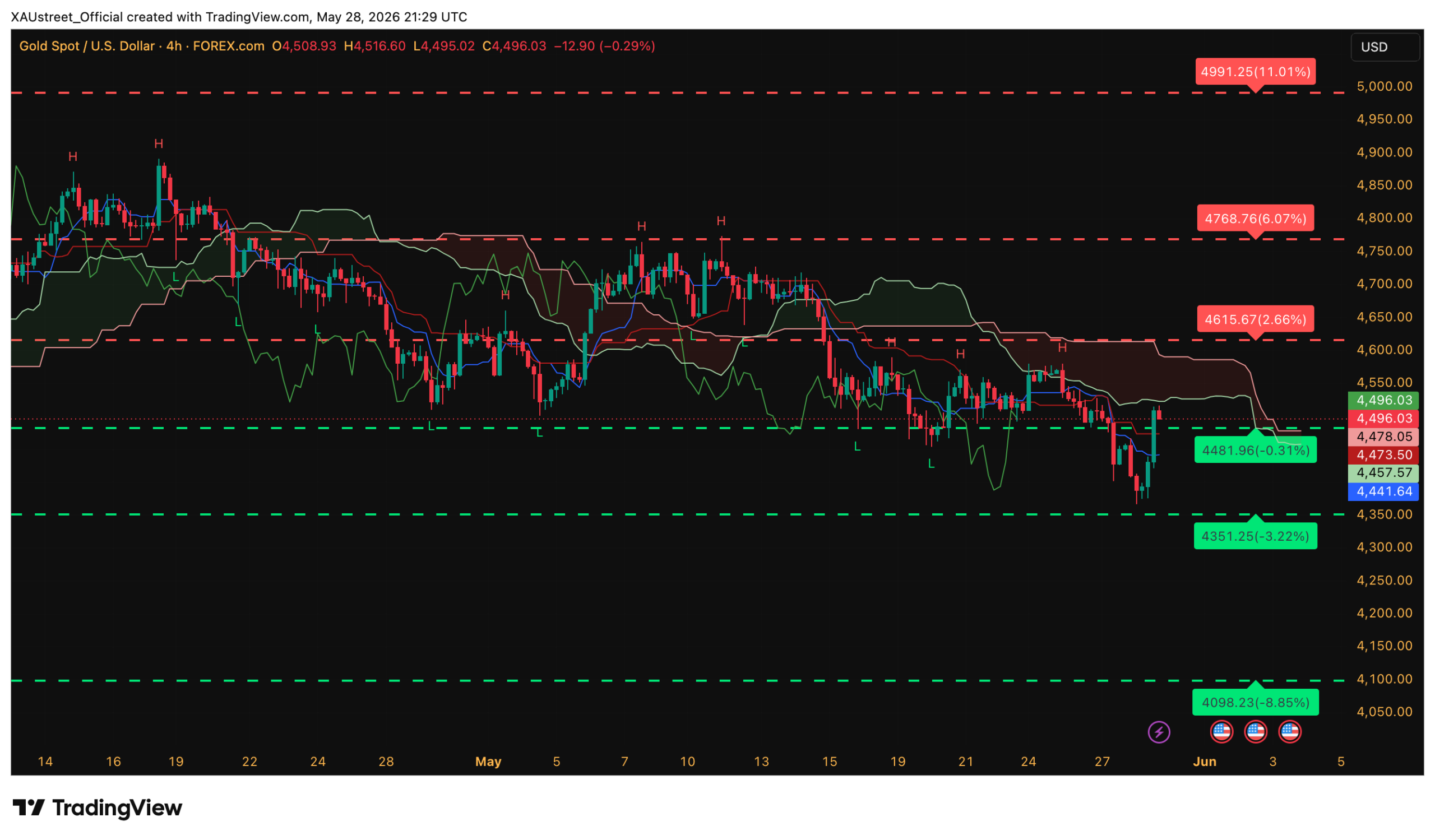Click the FOREX.com source label
This screenshot has width=1435, height=840.
tap(228, 46)
